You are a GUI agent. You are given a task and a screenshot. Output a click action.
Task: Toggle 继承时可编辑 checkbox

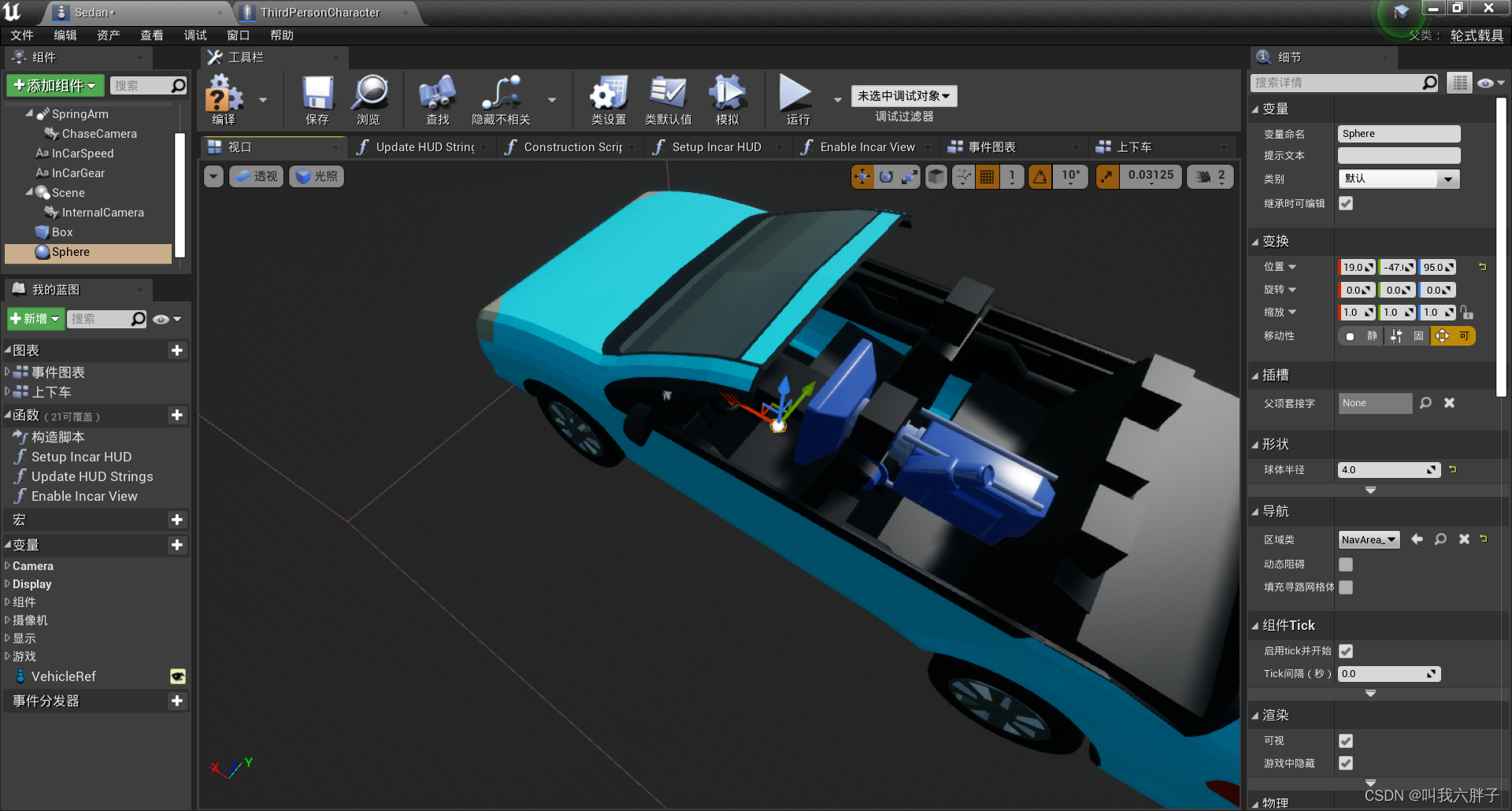[x=1346, y=203]
